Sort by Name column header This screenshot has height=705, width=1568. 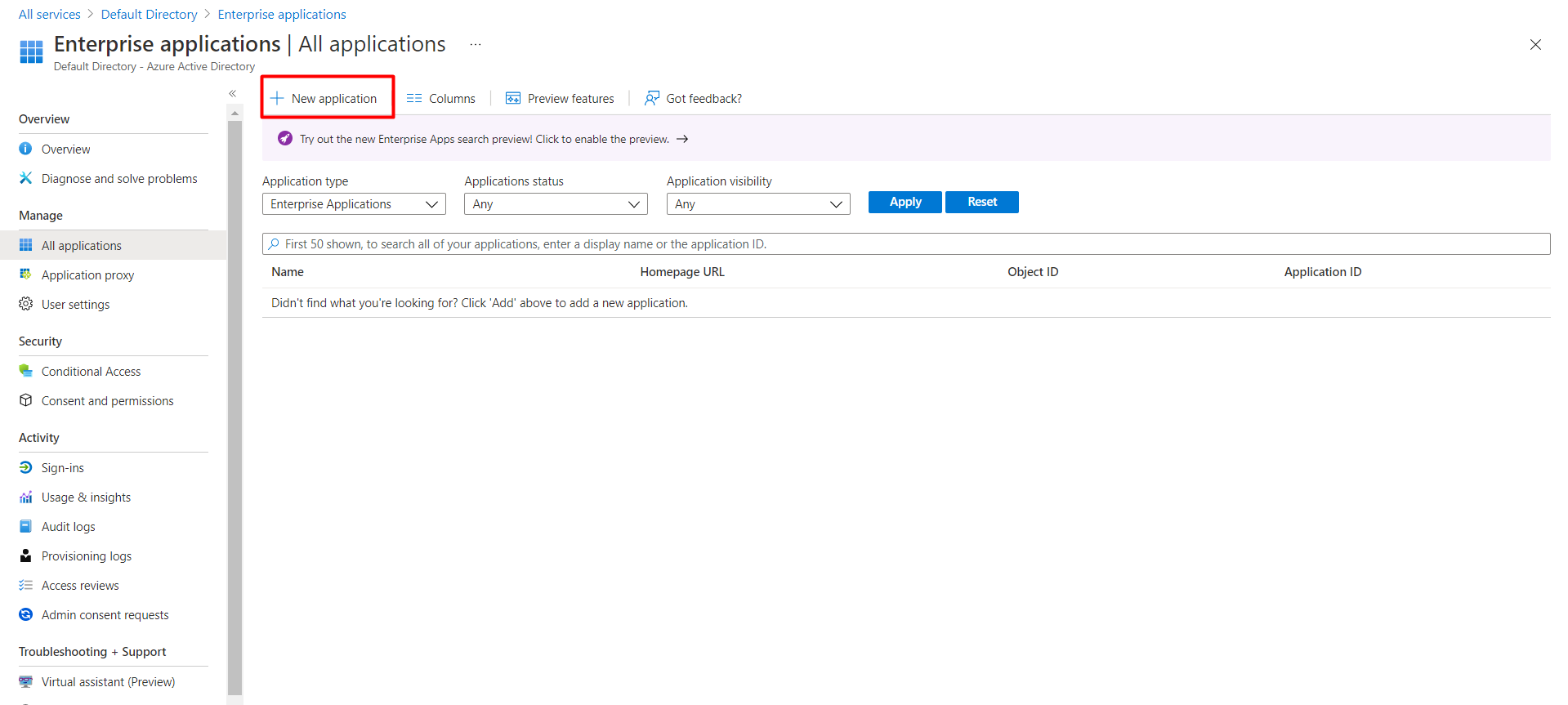[x=288, y=272]
